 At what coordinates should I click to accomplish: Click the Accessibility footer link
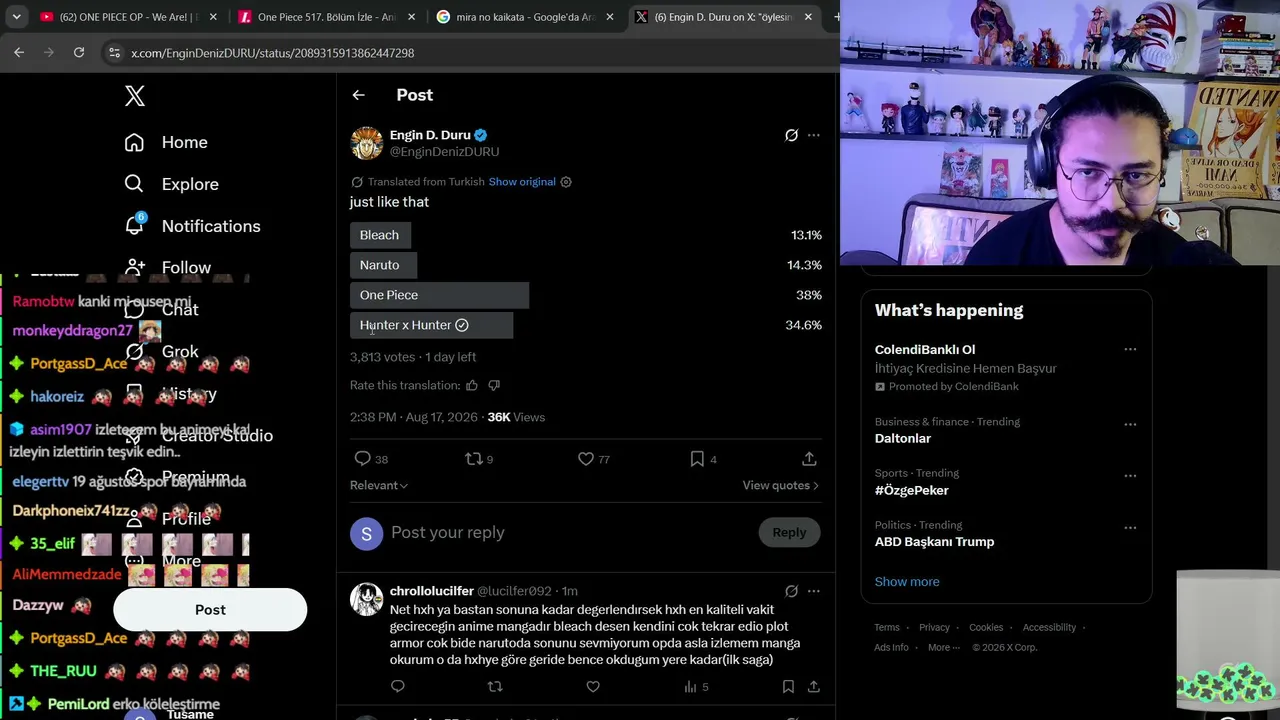(1049, 628)
